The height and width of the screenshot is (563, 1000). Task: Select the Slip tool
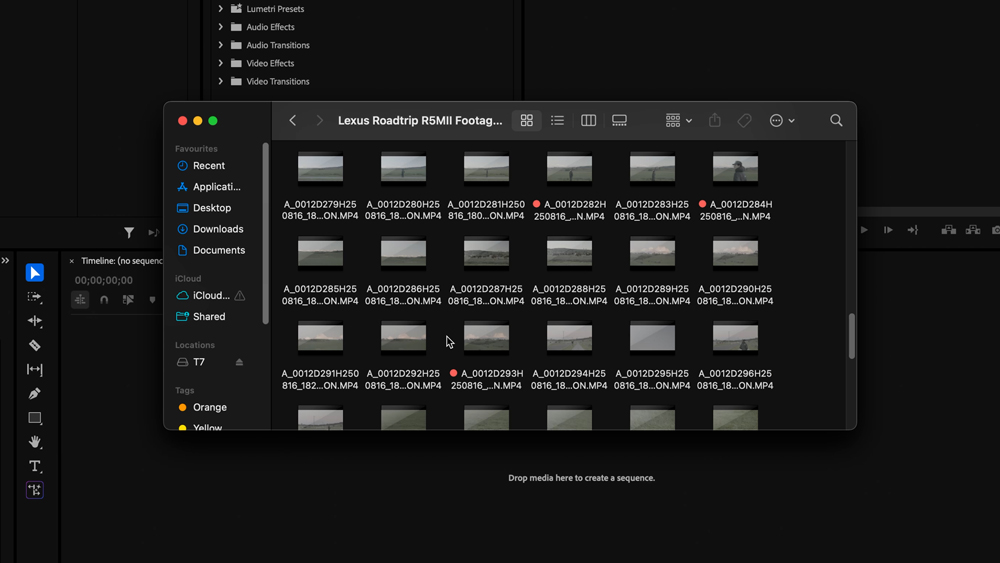34,369
